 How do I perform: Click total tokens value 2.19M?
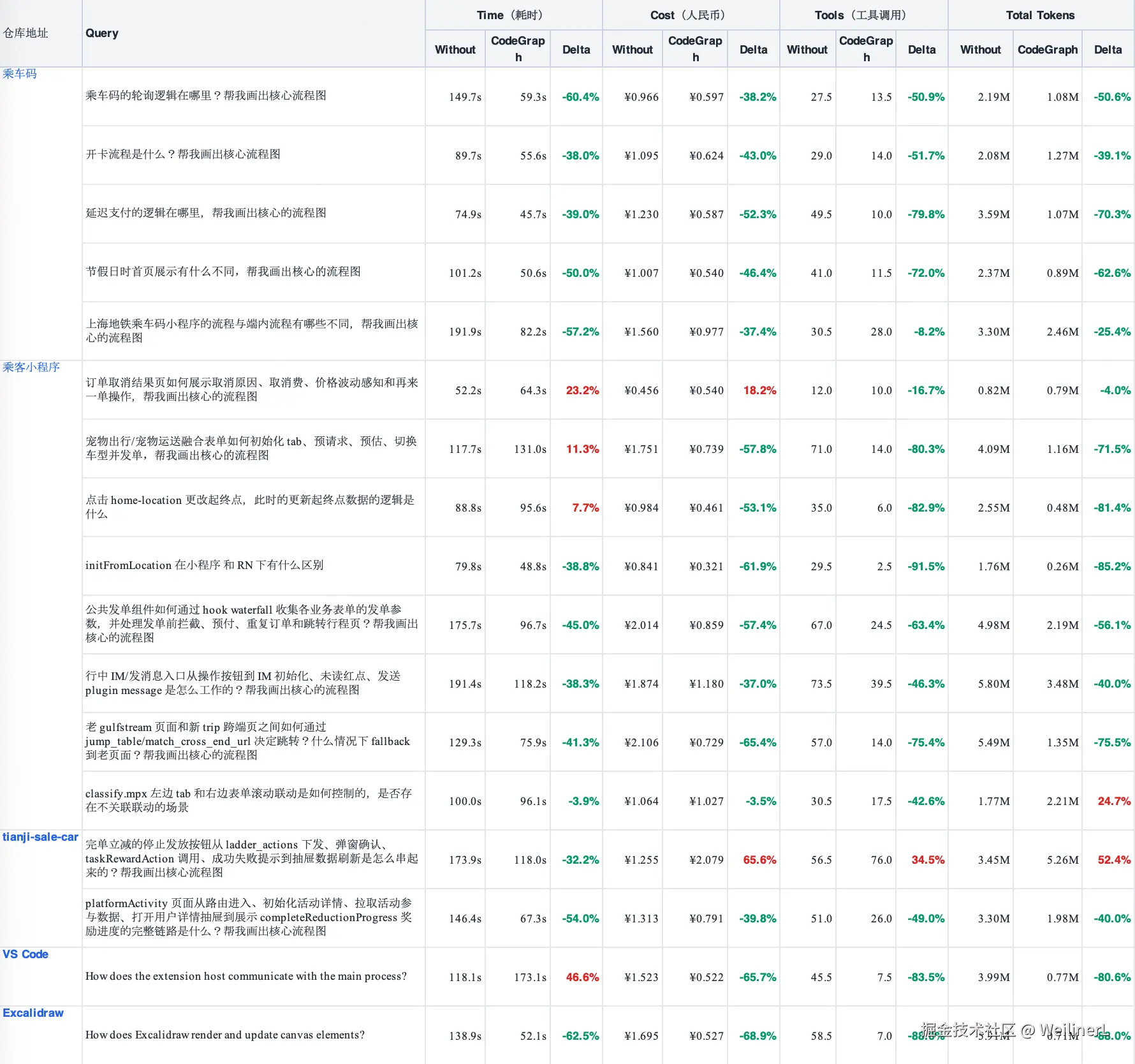tap(993, 97)
